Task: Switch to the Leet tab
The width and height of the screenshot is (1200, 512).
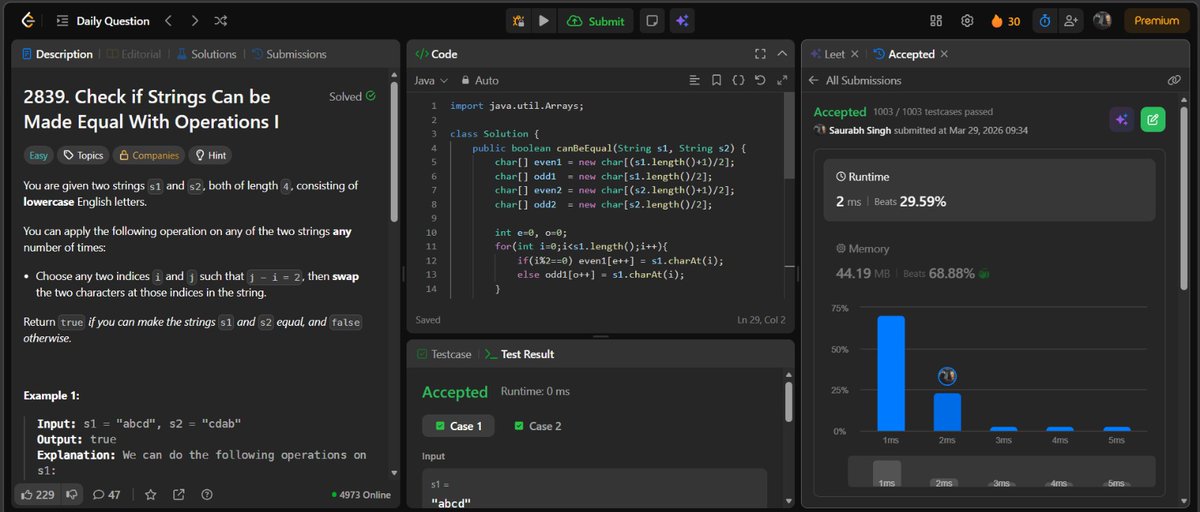Action: click(x=828, y=54)
